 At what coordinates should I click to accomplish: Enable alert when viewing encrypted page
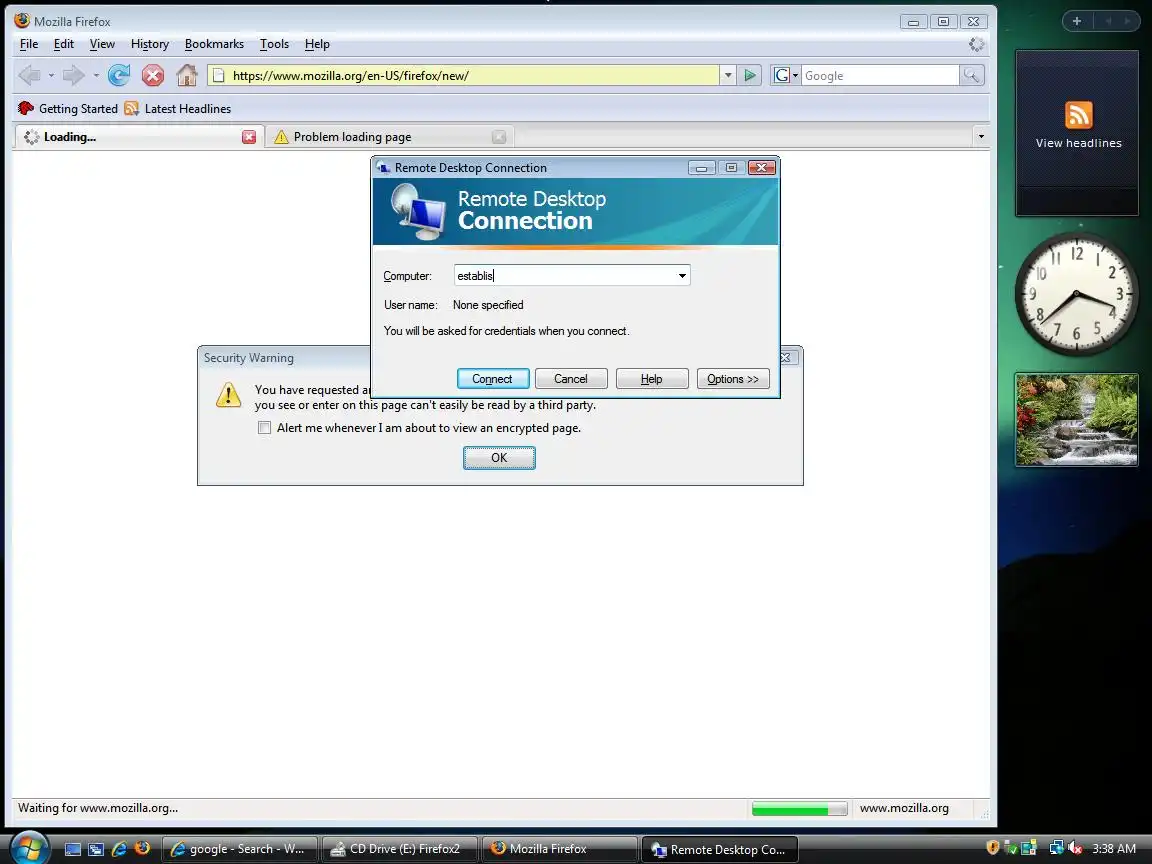[264, 428]
